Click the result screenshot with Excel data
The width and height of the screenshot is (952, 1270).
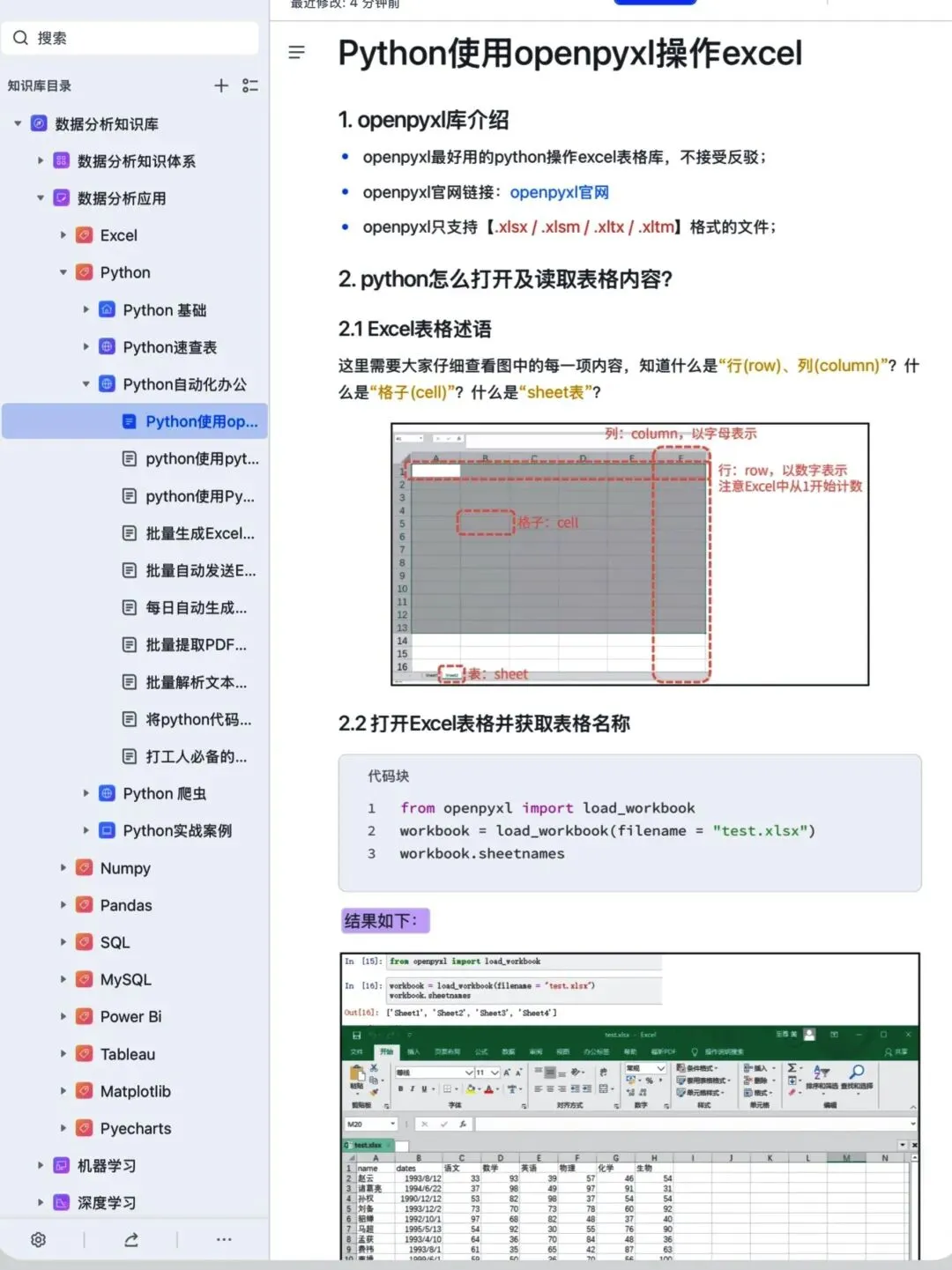click(629, 1106)
